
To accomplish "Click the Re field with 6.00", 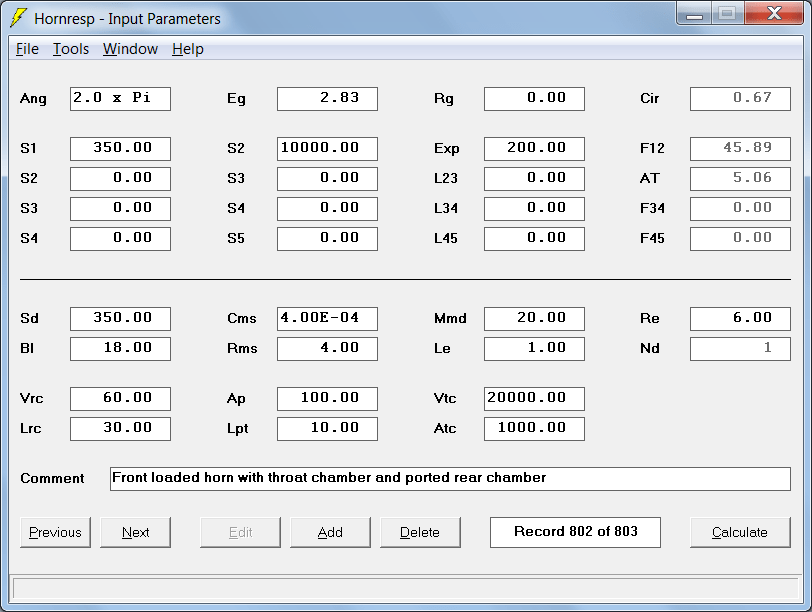I will [741, 319].
